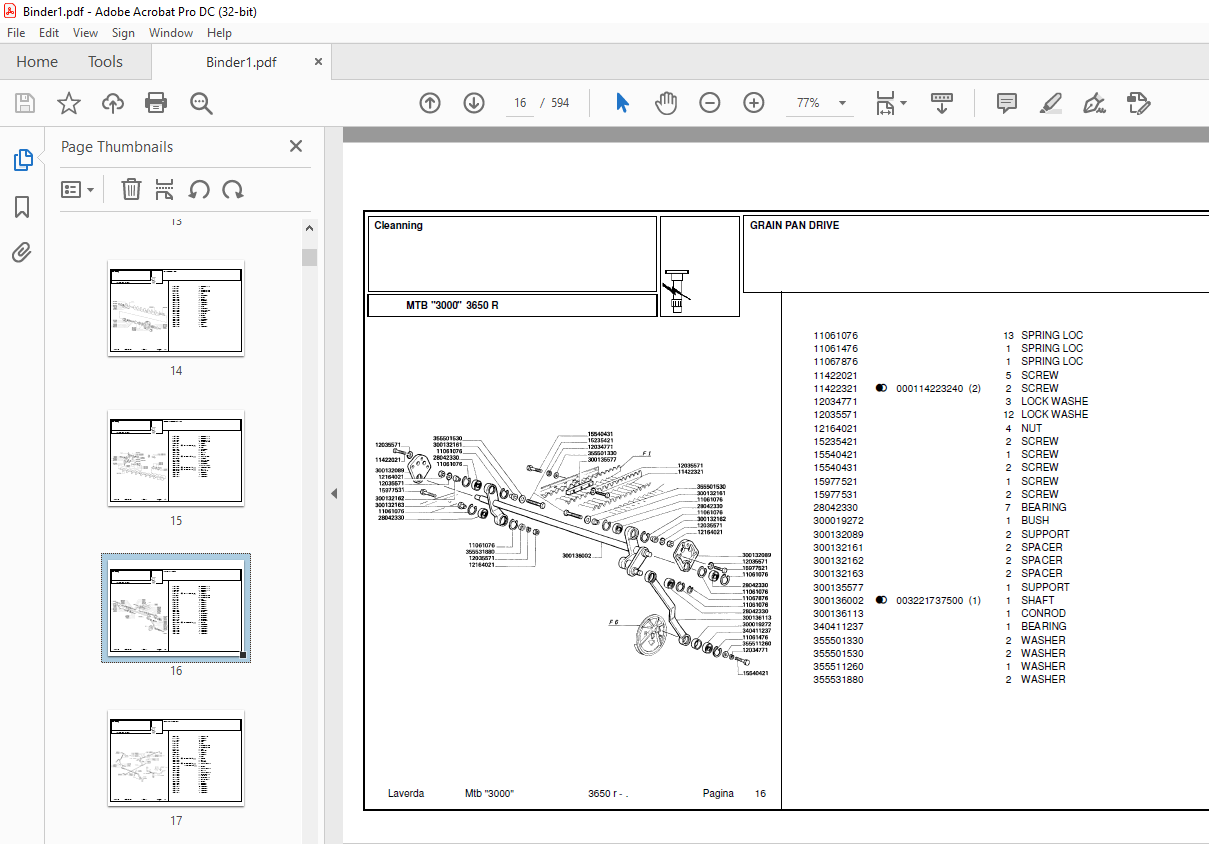Click the MTB "3000" 3650 R title
The width and height of the screenshot is (1209, 844).
452,305
